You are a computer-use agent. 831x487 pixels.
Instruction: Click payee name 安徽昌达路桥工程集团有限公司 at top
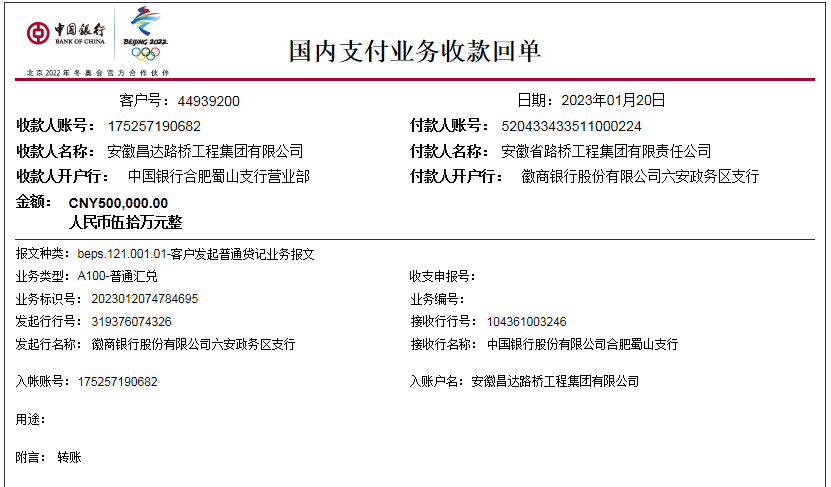coord(204,151)
